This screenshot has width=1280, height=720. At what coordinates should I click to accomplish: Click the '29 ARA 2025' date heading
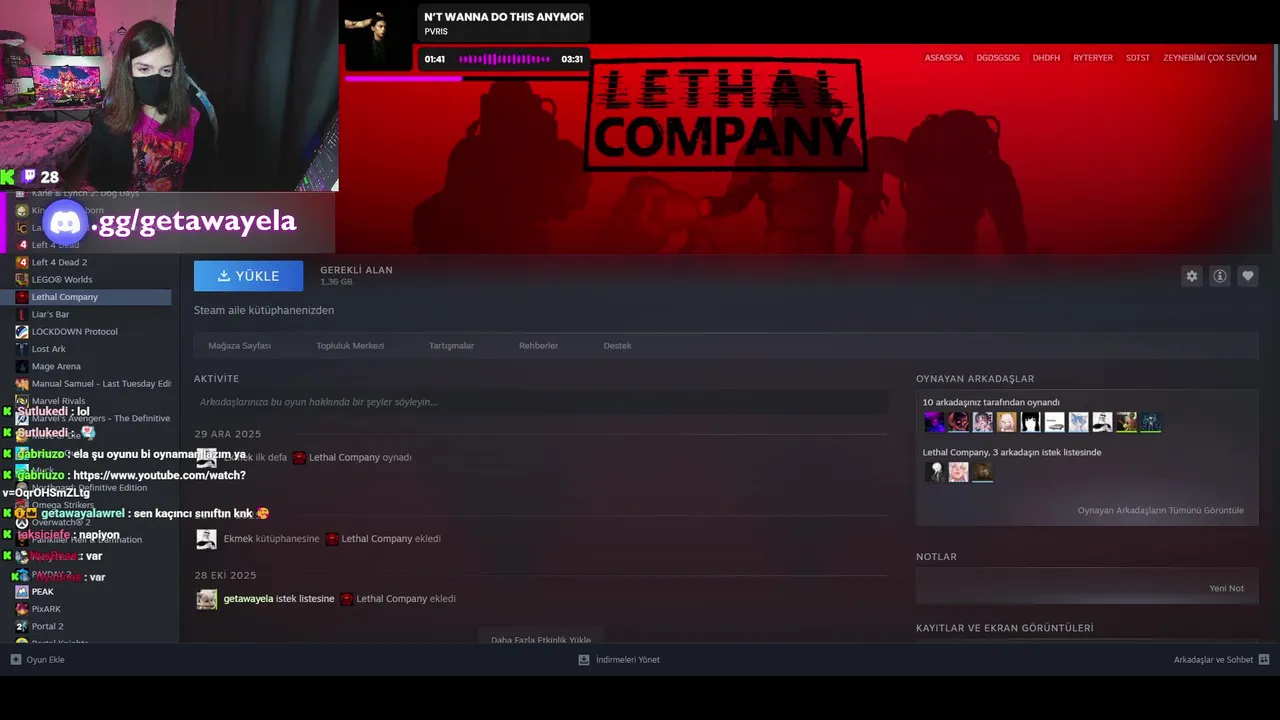point(228,435)
